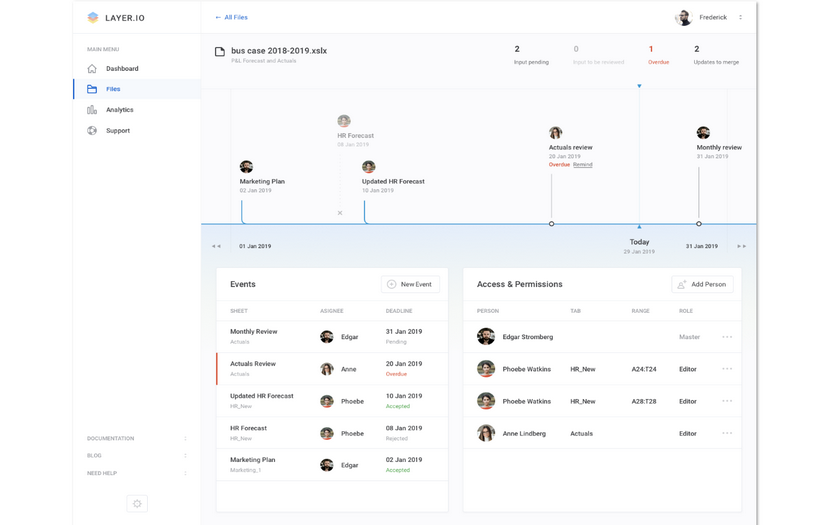This screenshot has width=825, height=525.
Task: Click the file document icon beside bus case
Action: click(x=220, y=52)
